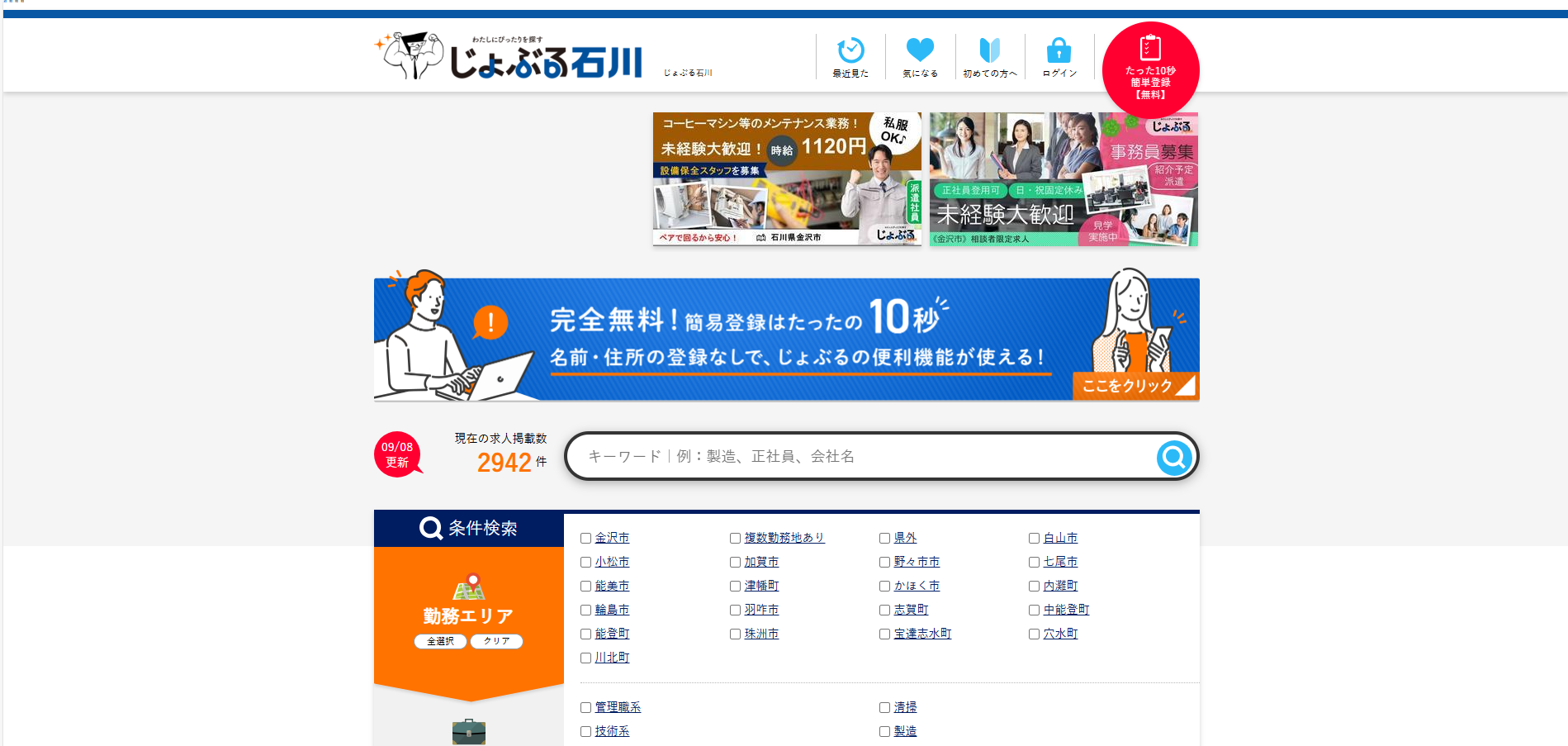Click the keyword search input field
This screenshot has height=746, width=1568.
(867, 456)
